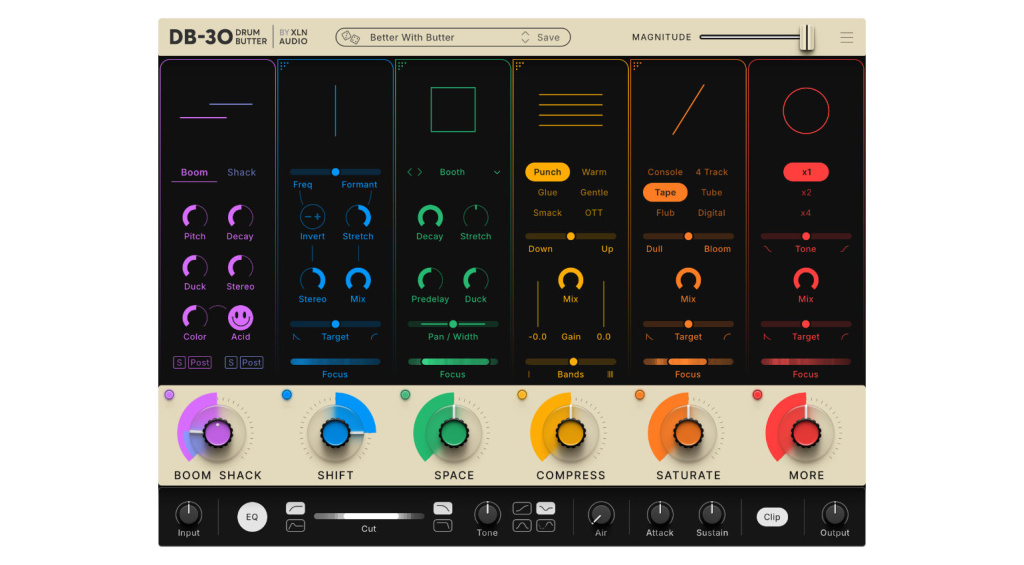Expand the Booth dropdown chevron
Viewport: 1024px width, 565px height.
(x=497, y=172)
